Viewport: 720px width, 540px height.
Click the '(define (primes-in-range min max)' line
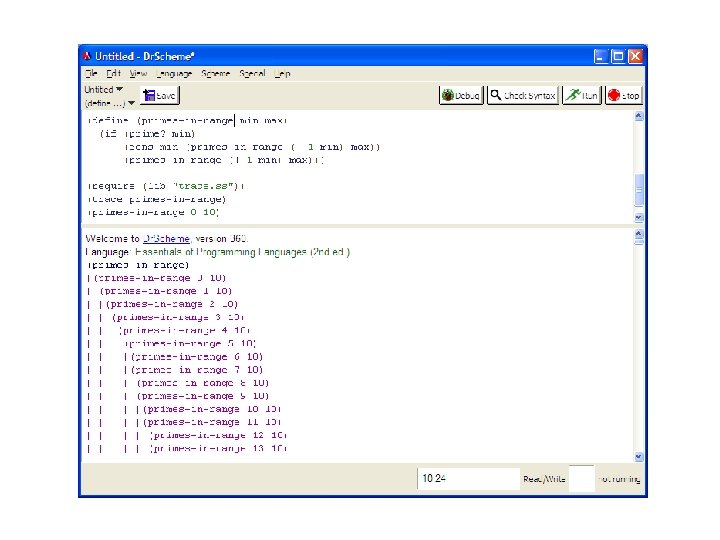[x=187, y=121]
